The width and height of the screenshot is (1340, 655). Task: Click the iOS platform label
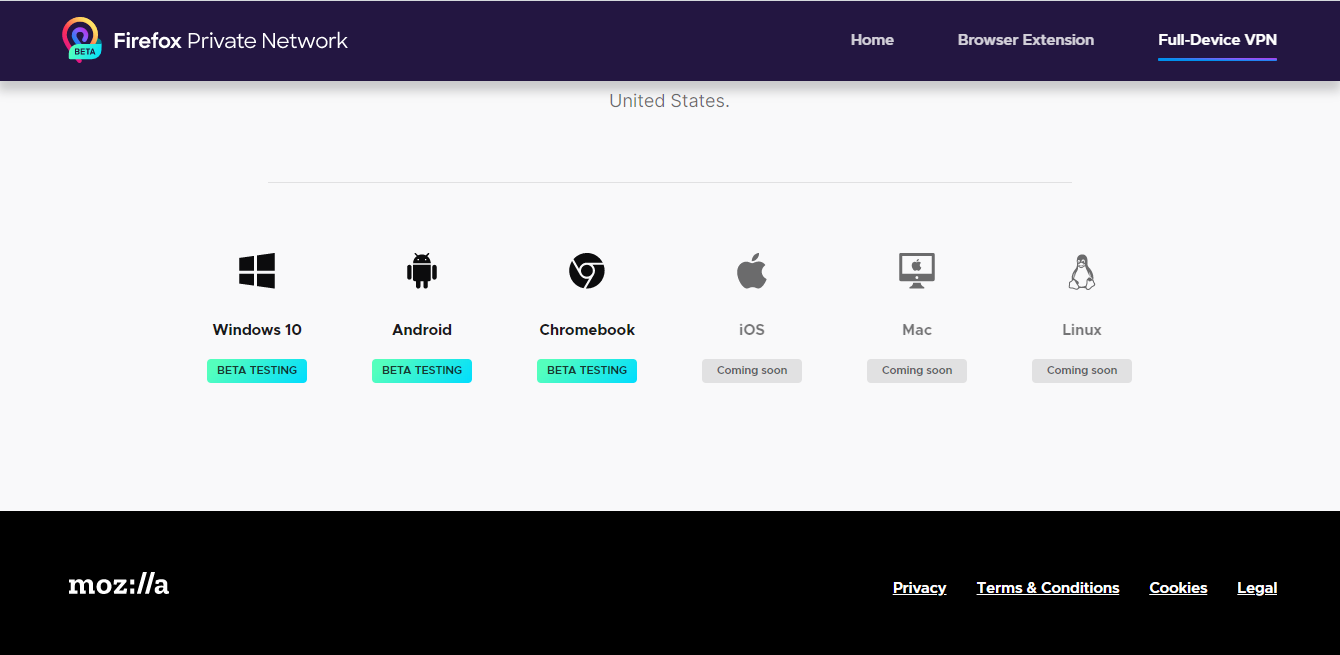[x=752, y=330]
